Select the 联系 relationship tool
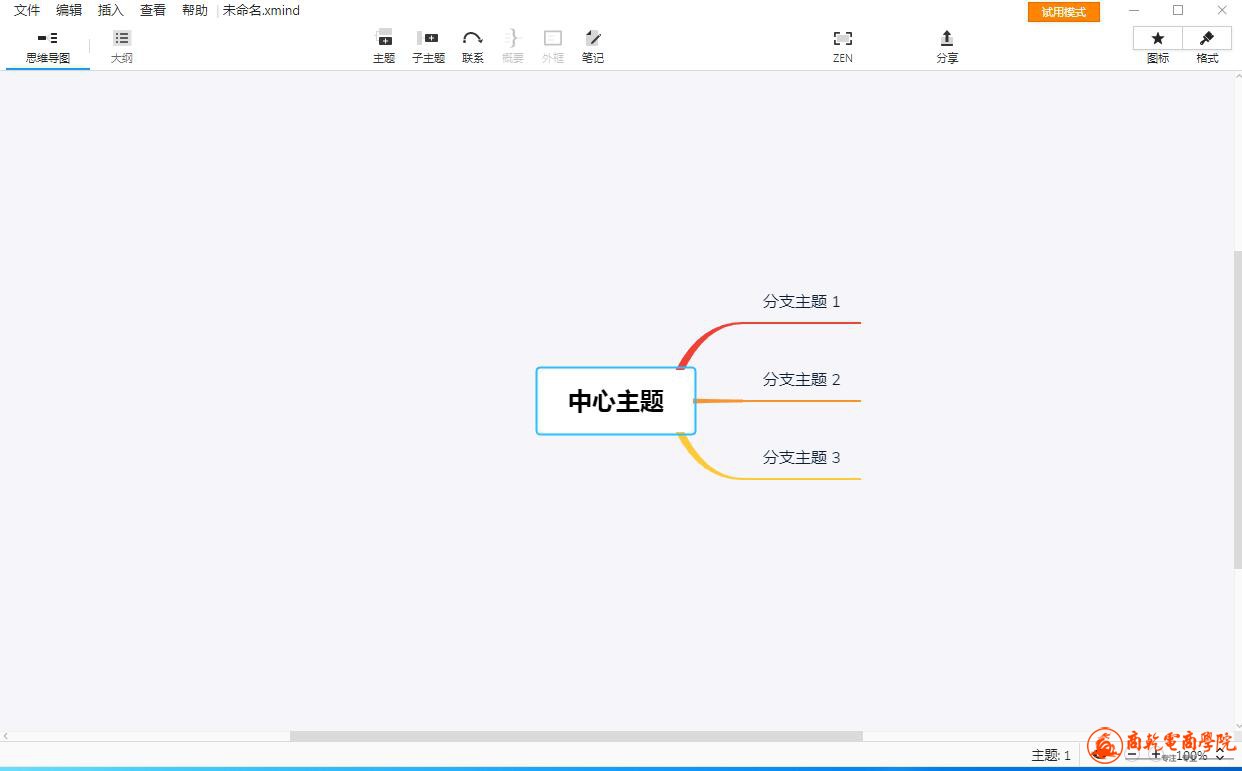1242x771 pixels. tap(472, 46)
